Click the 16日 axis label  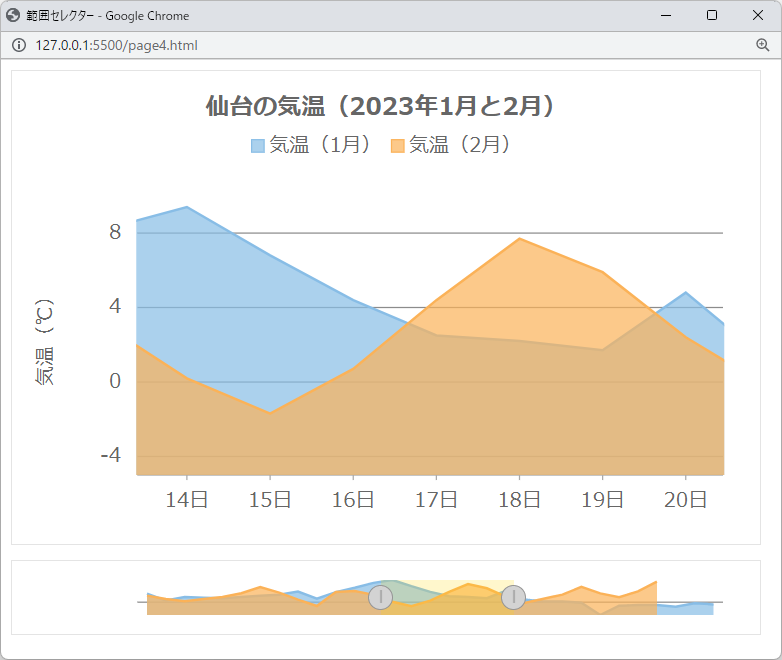click(x=353, y=499)
